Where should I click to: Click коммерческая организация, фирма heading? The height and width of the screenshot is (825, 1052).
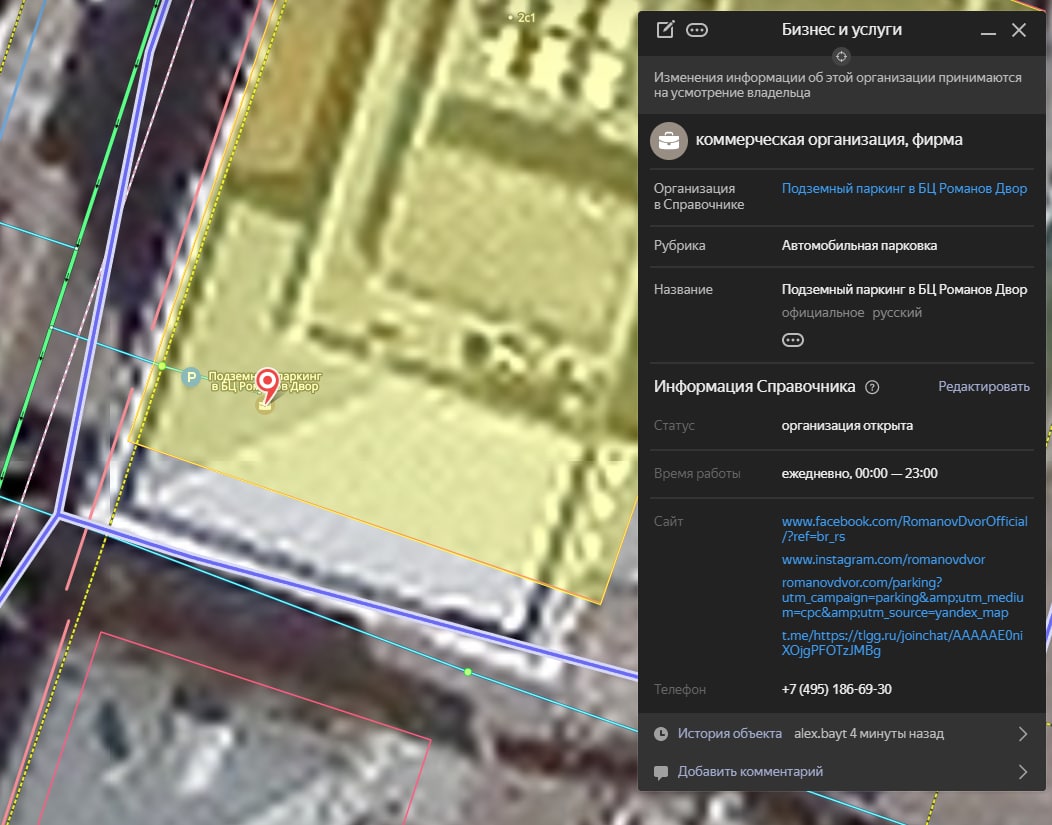tap(829, 140)
